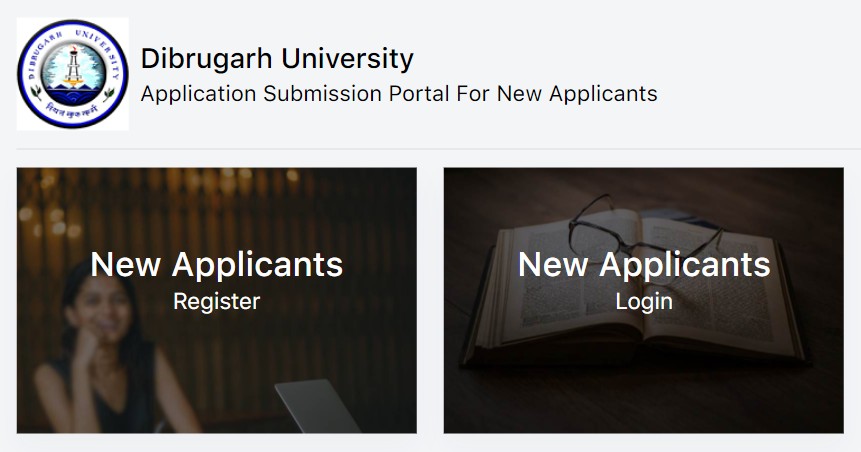Image resolution: width=861 pixels, height=452 pixels.
Task: Click the Dibrugarh University circular logo
Action: click(73, 74)
